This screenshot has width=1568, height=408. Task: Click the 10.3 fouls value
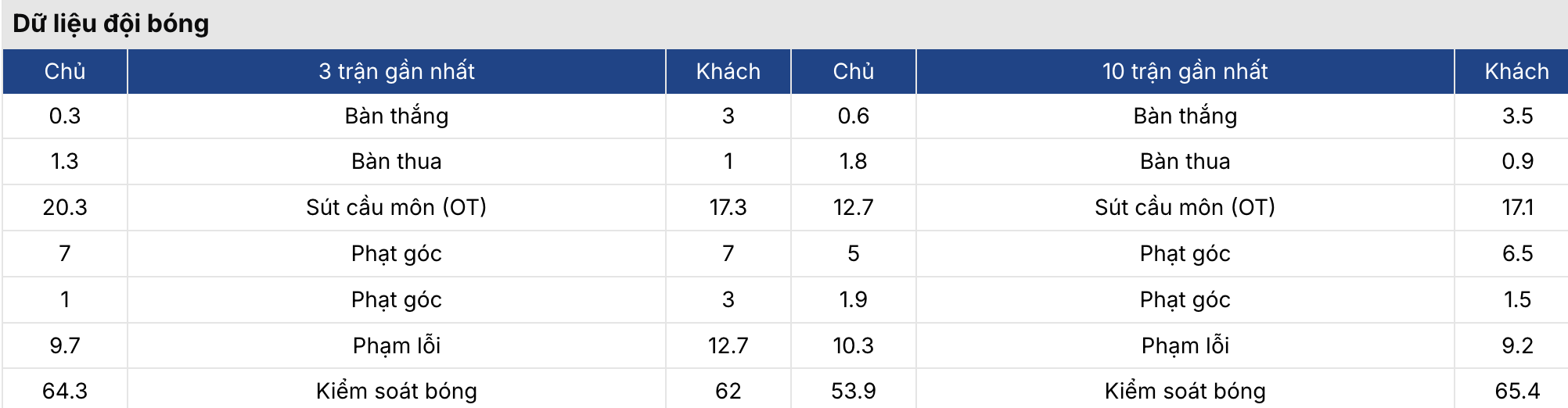tap(853, 345)
